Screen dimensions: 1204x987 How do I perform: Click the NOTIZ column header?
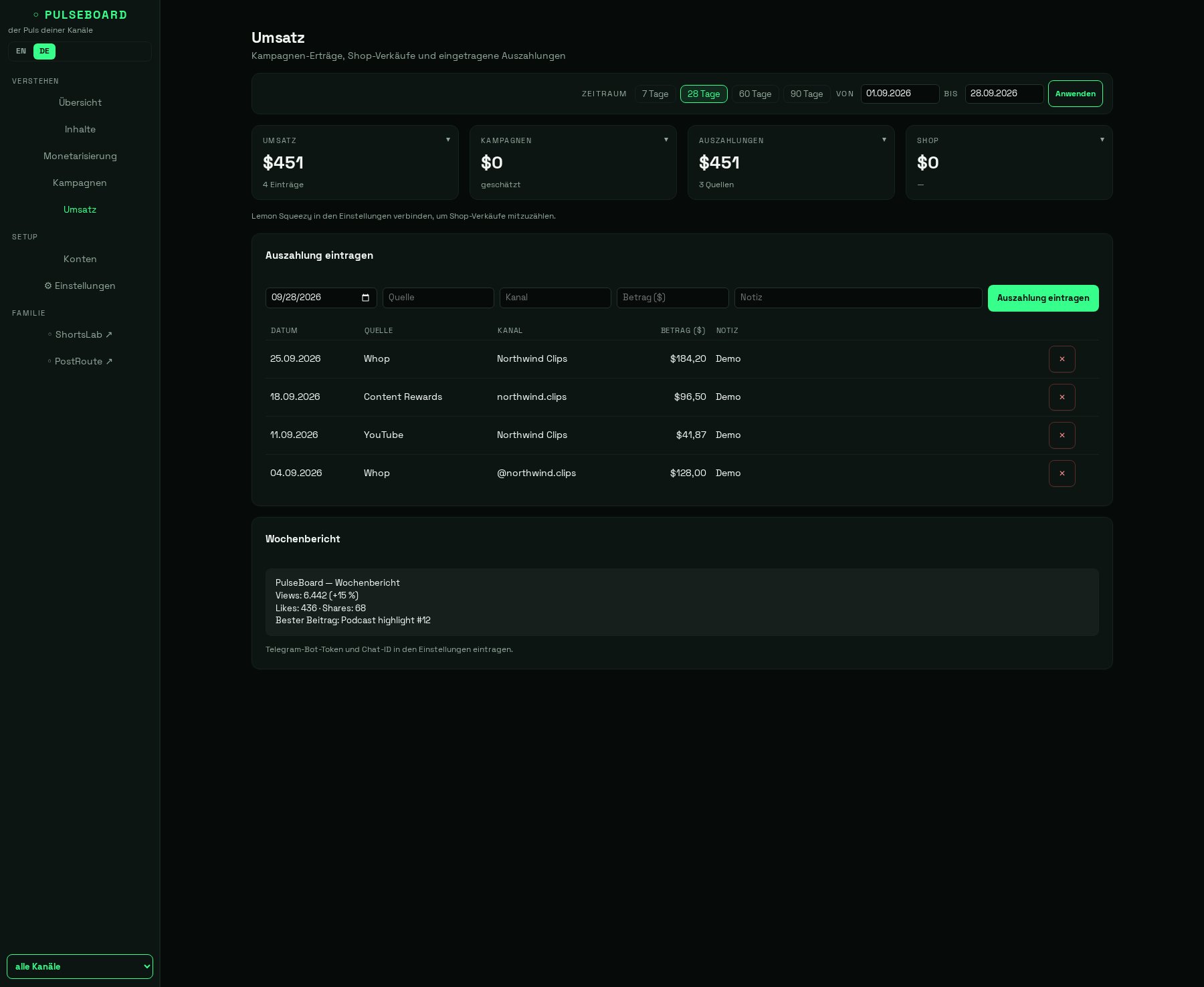(x=727, y=331)
